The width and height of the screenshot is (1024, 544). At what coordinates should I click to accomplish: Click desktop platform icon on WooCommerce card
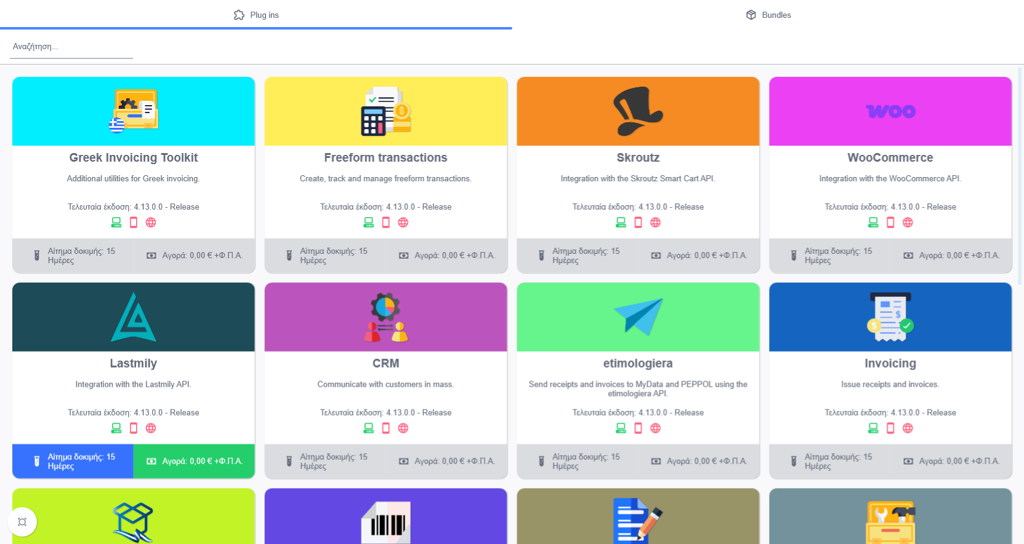(873, 223)
